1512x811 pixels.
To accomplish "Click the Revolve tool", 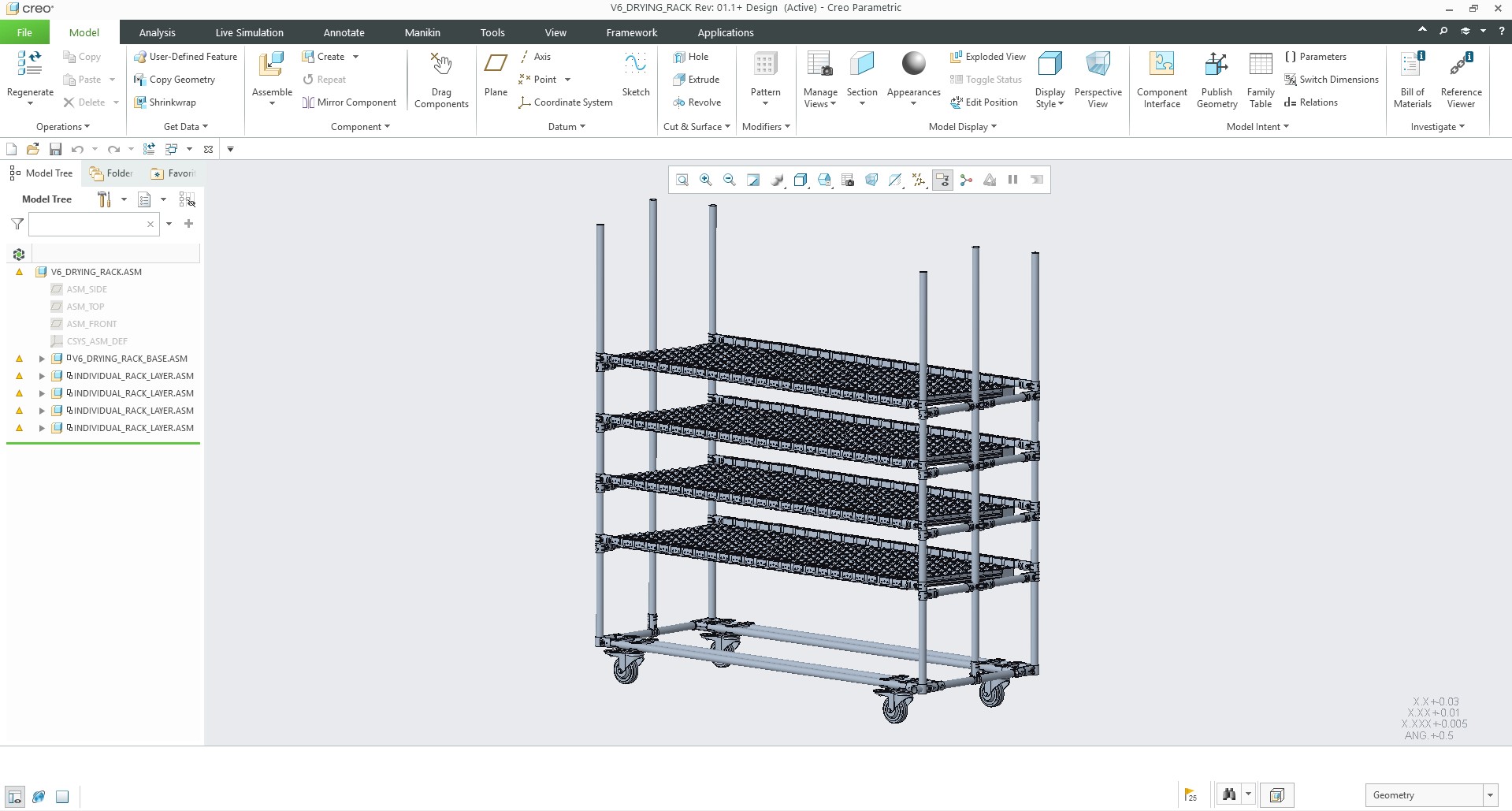I will click(697, 102).
